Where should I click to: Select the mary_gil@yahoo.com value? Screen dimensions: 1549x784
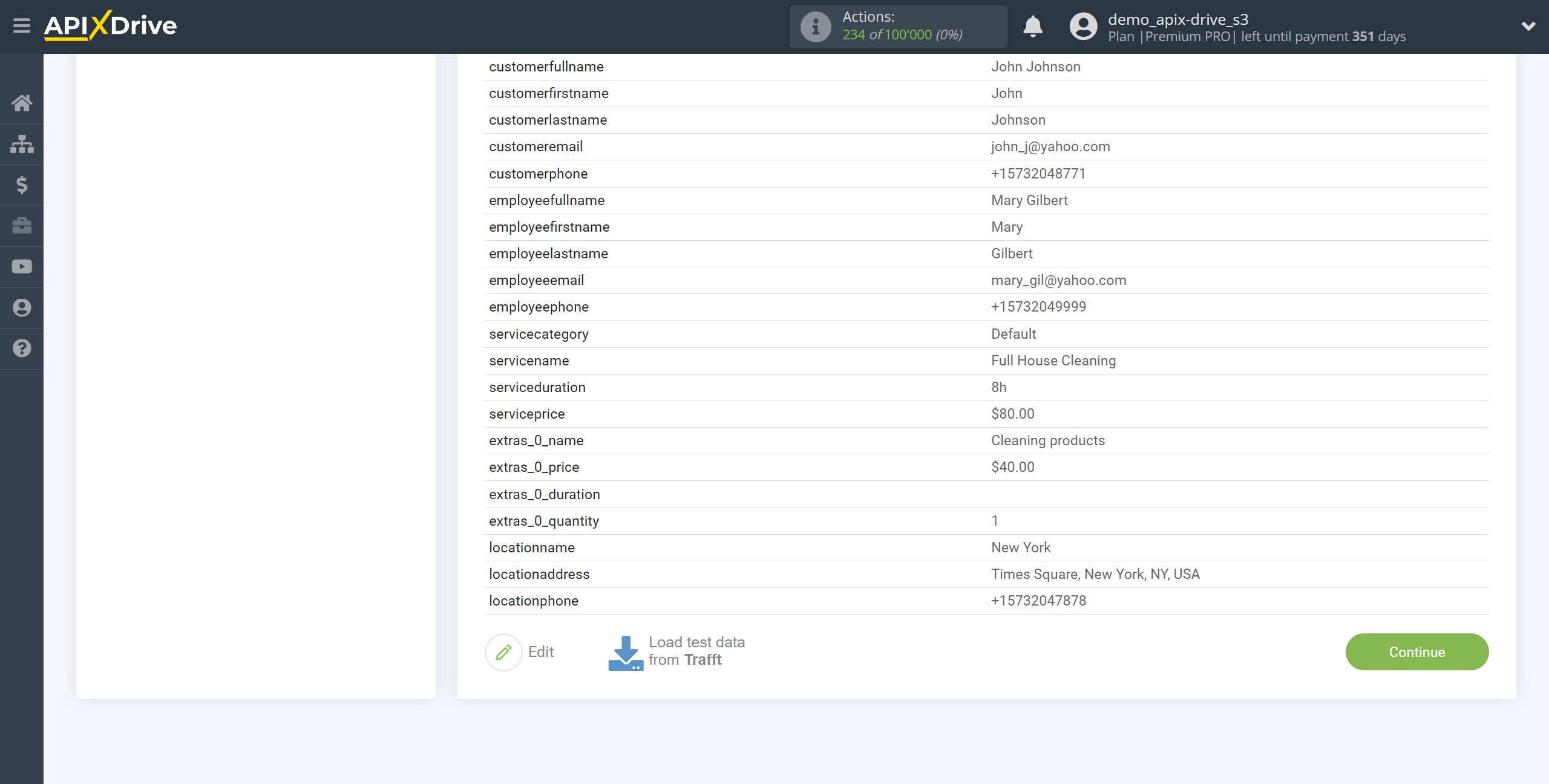[x=1059, y=281]
